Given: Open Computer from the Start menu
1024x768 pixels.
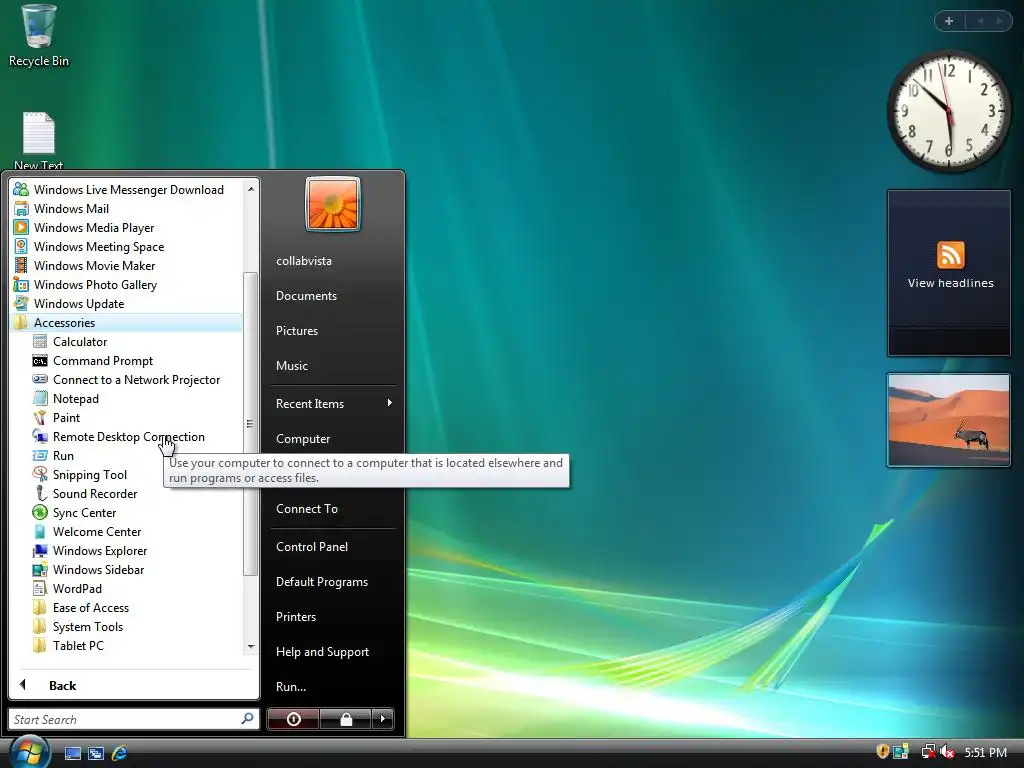Looking at the screenshot, I should pyautogui.click(x=303, y=439).
